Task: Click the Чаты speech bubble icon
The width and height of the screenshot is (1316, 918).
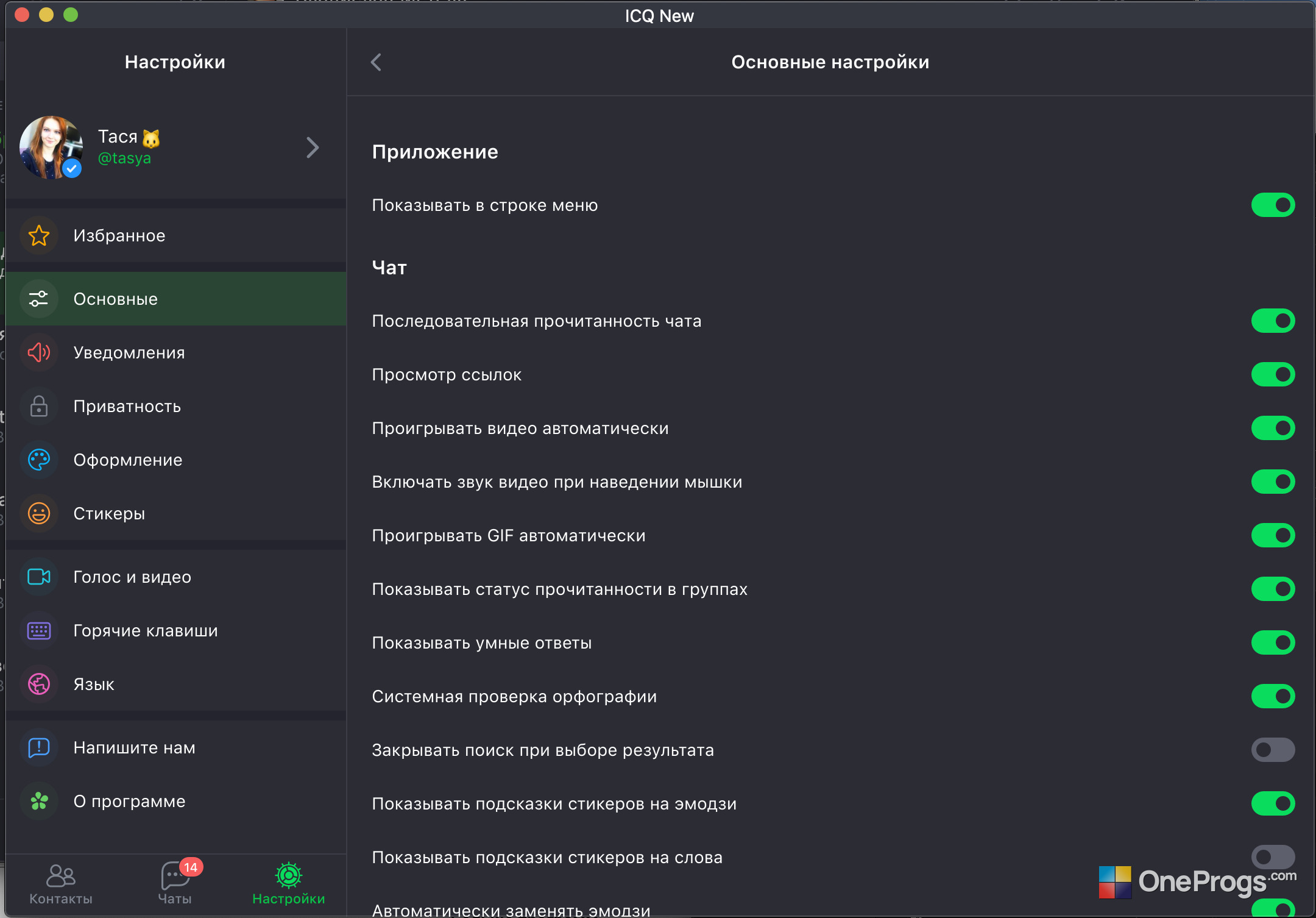Action: [x=174, y=876]
